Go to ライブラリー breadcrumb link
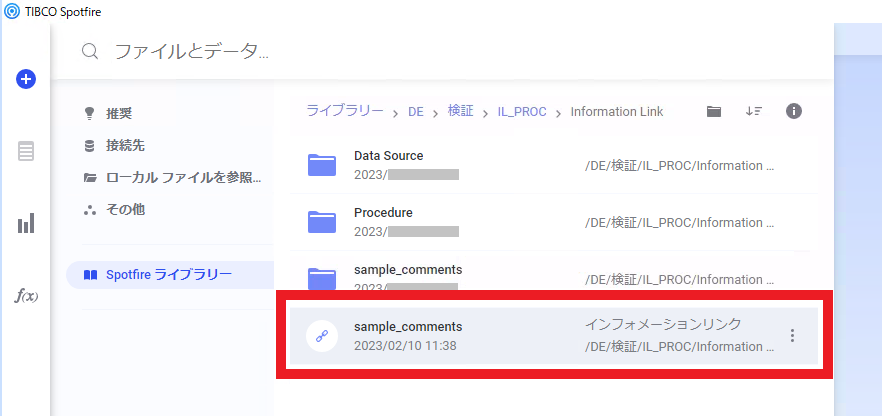 [x=345, y=111]
